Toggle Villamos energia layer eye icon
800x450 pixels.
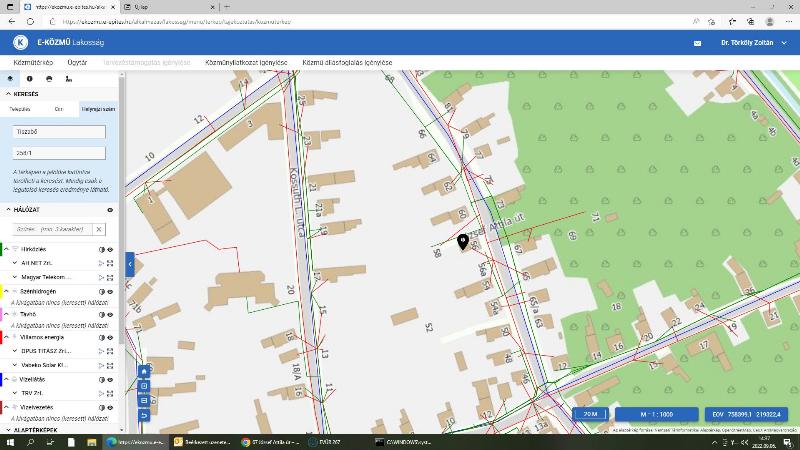(110, 338)
